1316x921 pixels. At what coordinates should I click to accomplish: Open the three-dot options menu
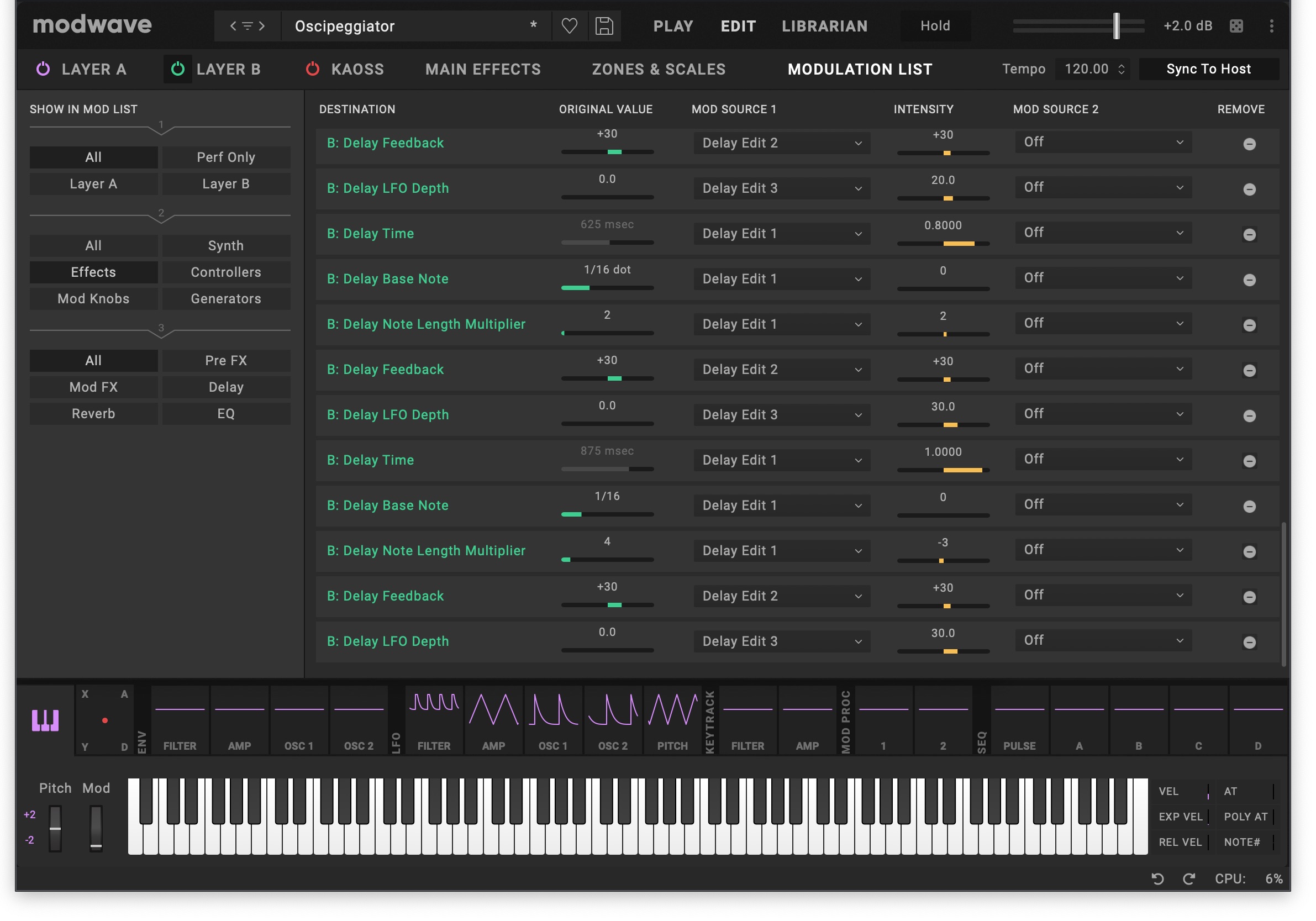(1271, 27)
